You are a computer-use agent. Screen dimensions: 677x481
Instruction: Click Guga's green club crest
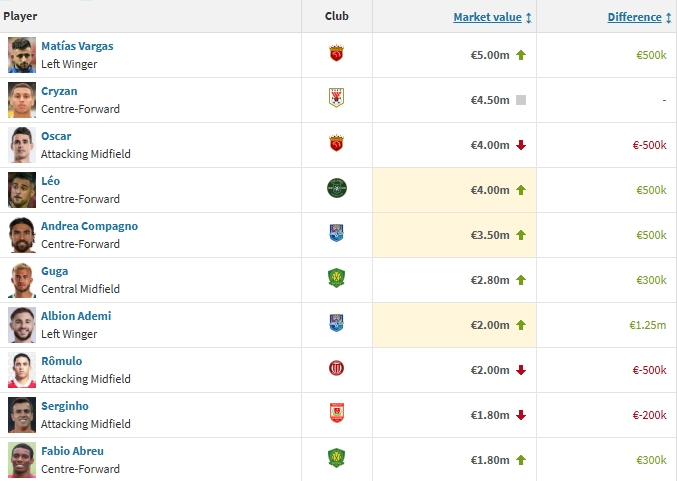point(336,278)
